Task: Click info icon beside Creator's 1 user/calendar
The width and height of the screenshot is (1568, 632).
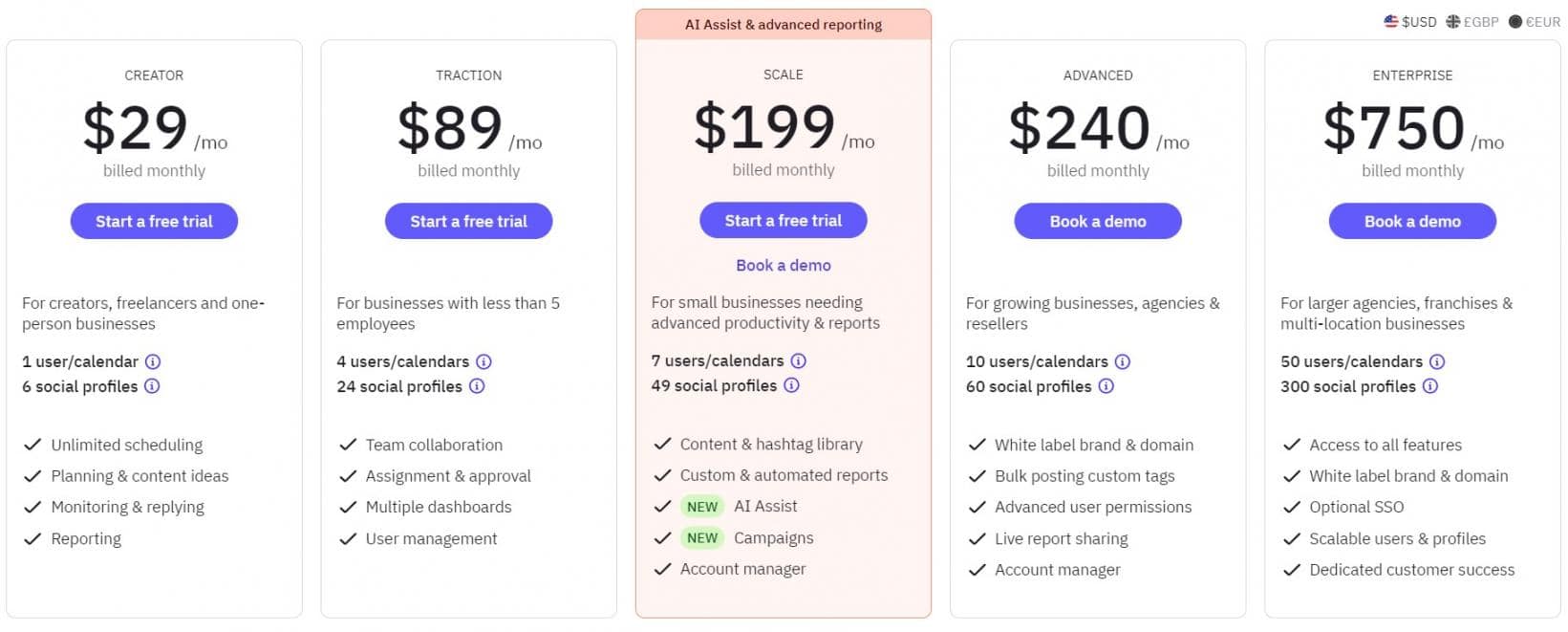Action: [153, 361]
